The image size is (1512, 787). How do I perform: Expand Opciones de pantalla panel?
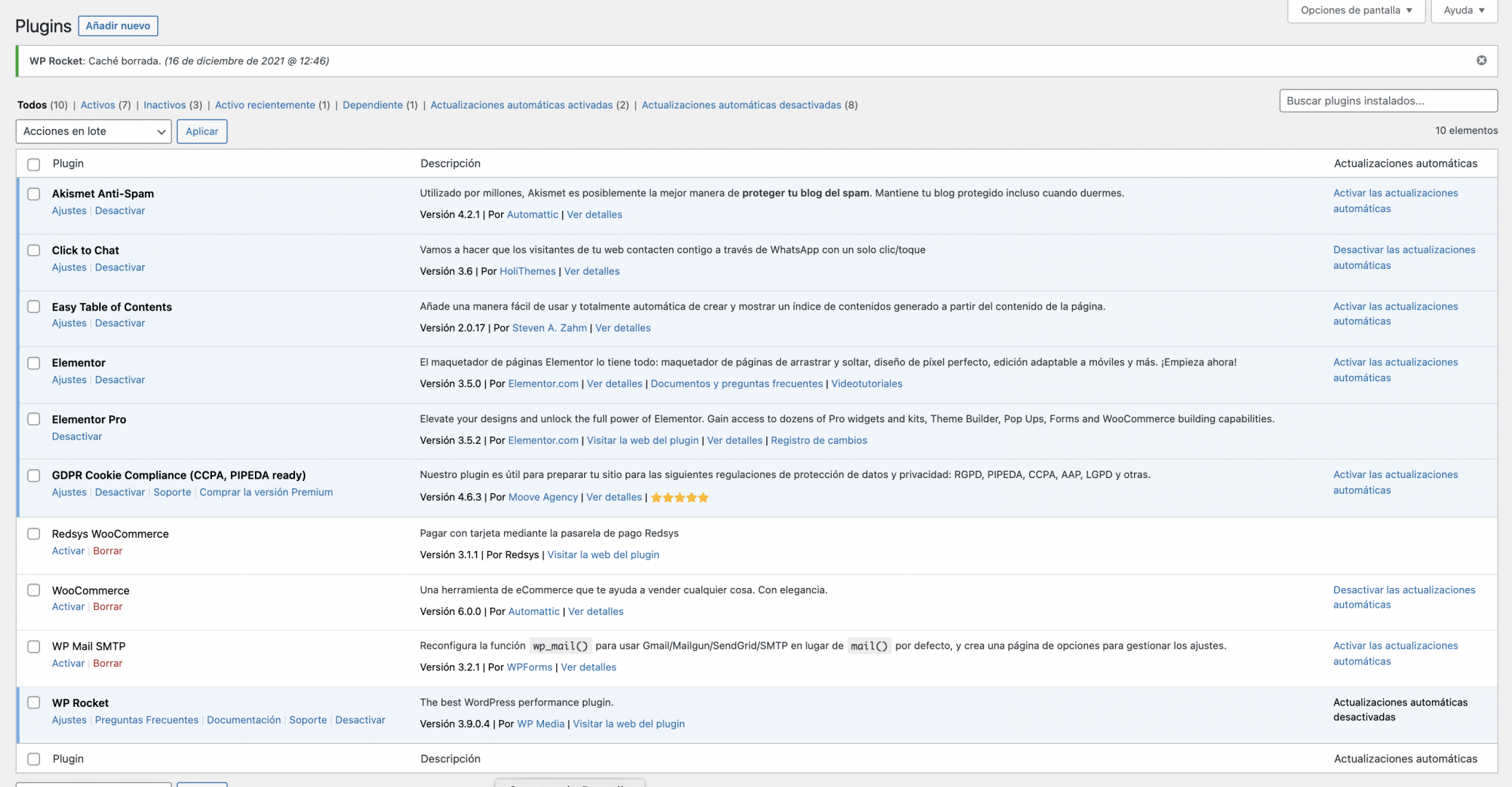click(x=1356, y=10)
